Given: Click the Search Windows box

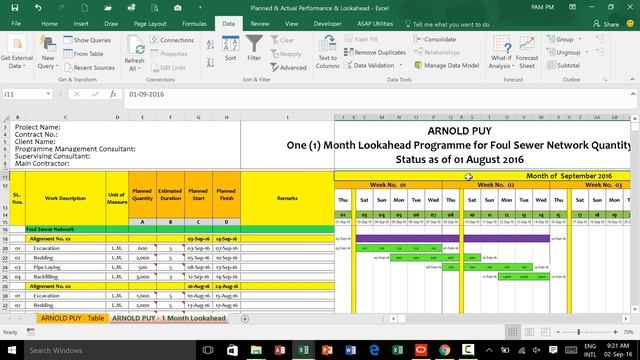Looking at the screenshot, I should click(109, 350).
